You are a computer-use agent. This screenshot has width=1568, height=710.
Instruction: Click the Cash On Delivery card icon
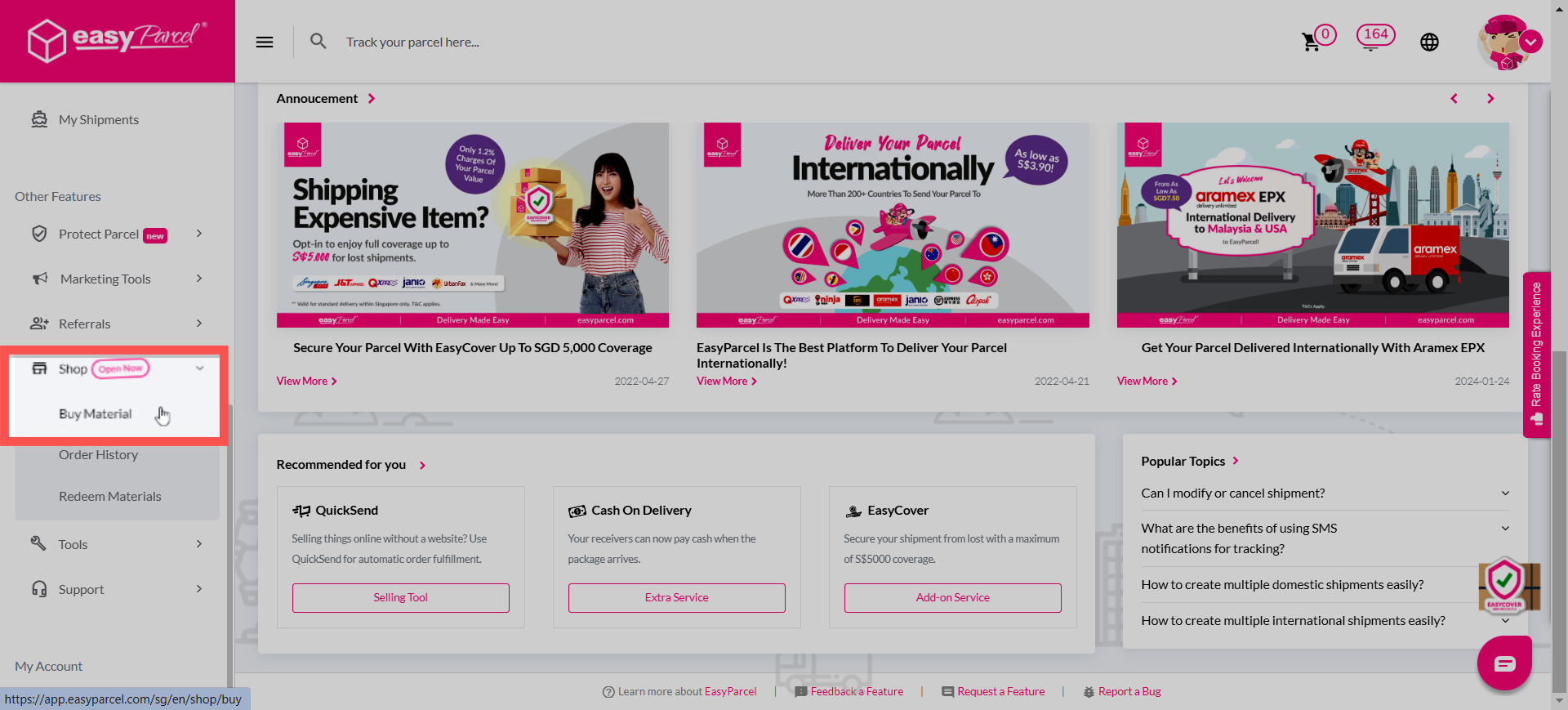577,511
